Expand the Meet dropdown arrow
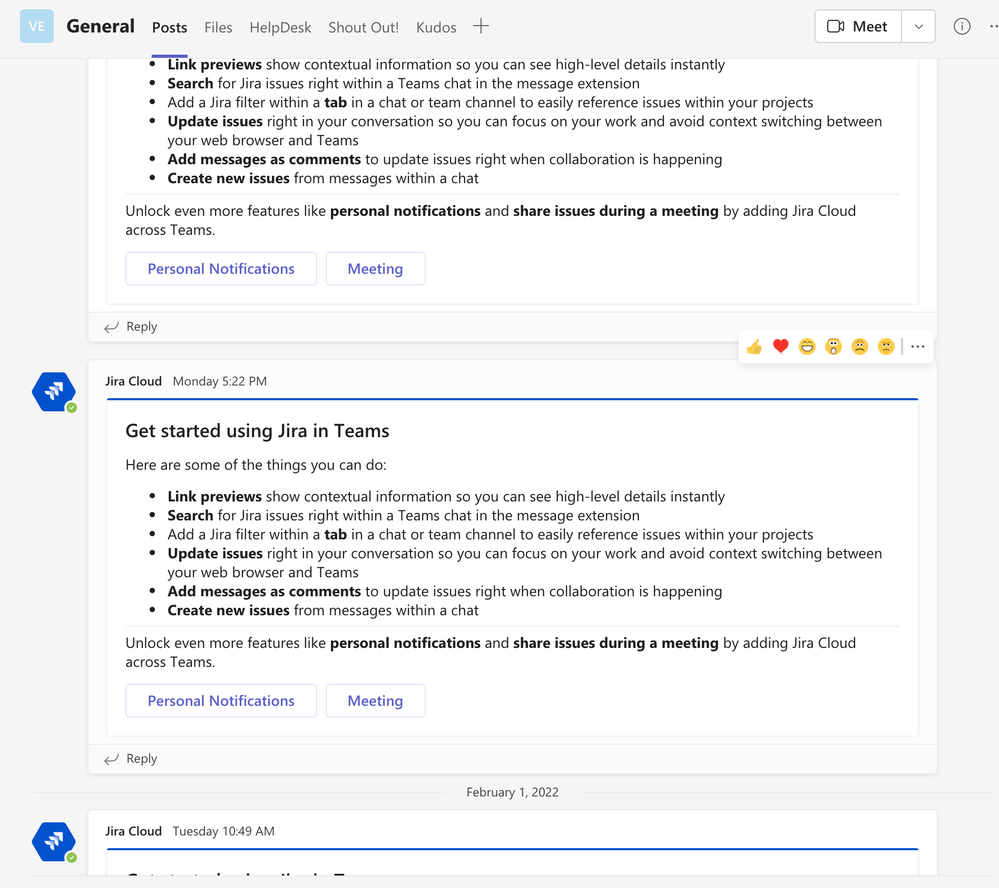The height and width of the screenshot is (888, 999). 919,26
